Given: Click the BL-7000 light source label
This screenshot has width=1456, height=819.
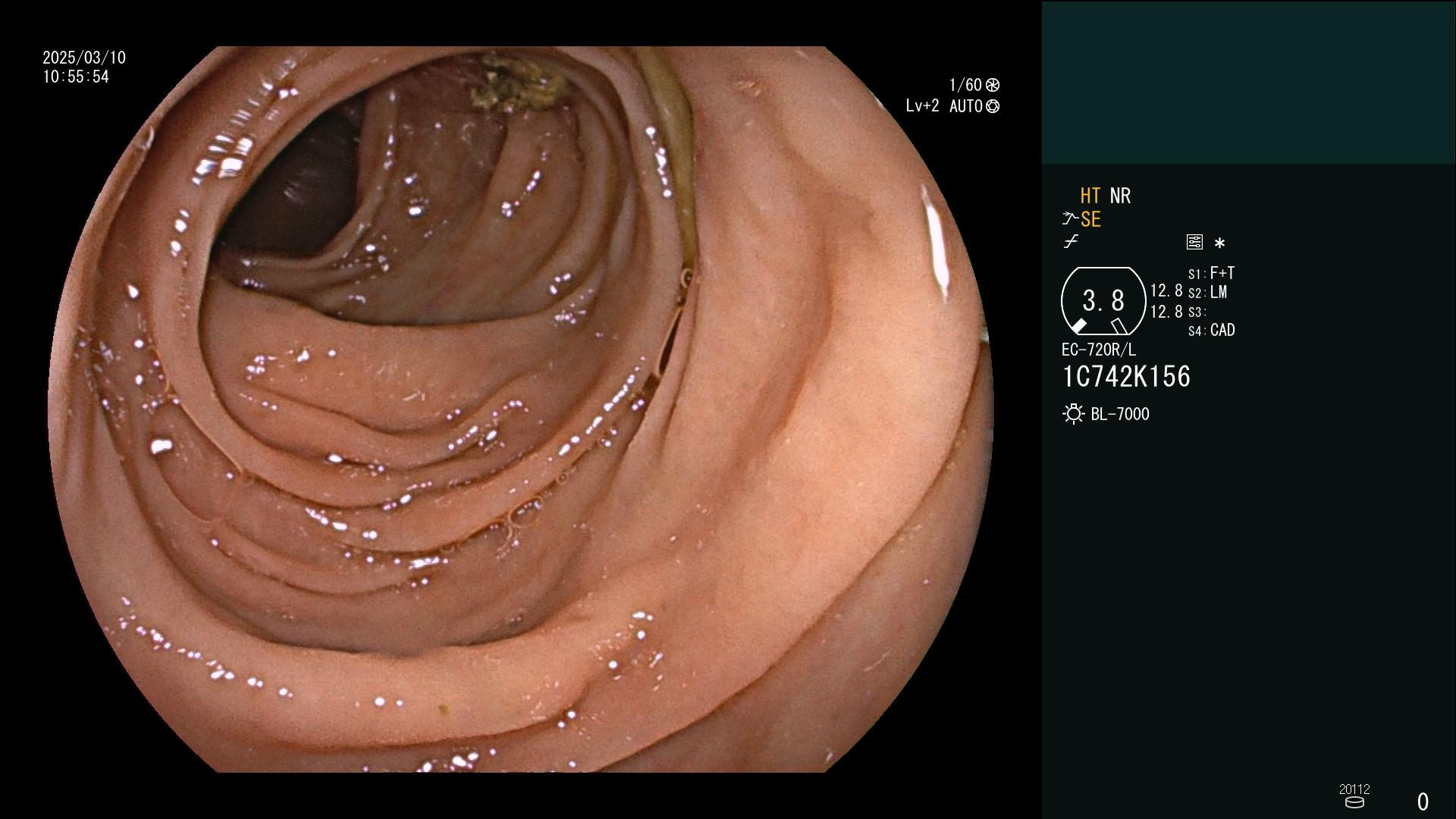Looking at the screenshot, I should tap(1120, 414).
